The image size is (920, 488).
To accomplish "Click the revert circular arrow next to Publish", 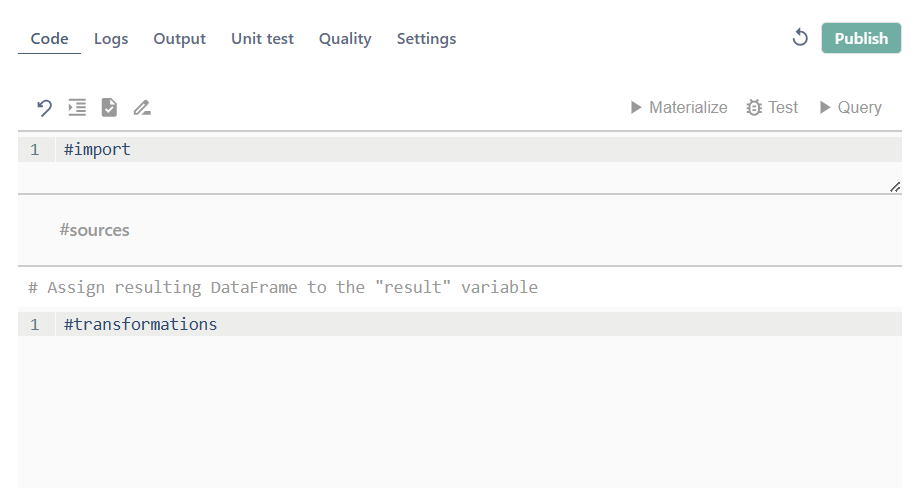I will point(800,38).
